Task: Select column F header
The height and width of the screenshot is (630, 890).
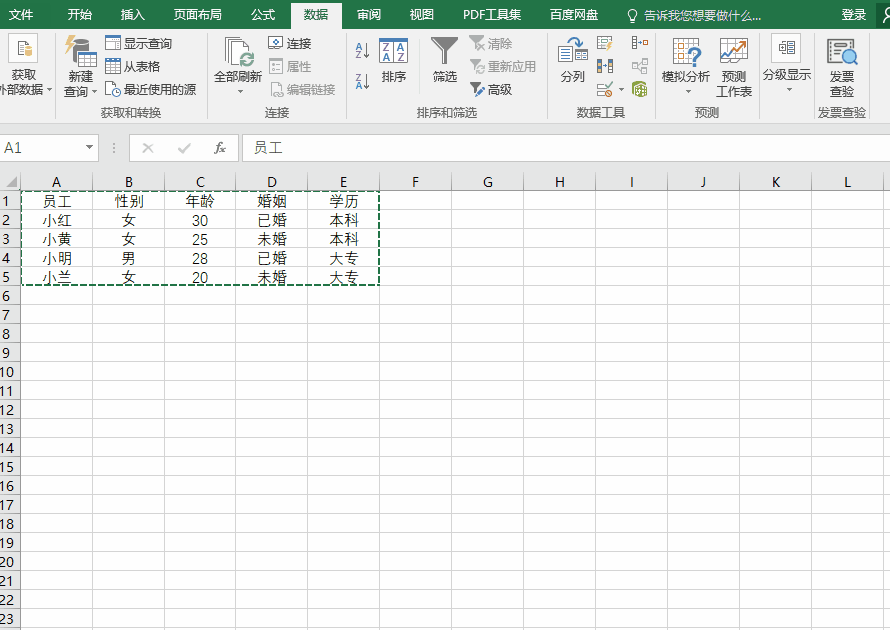Action: tap(415, 182)
